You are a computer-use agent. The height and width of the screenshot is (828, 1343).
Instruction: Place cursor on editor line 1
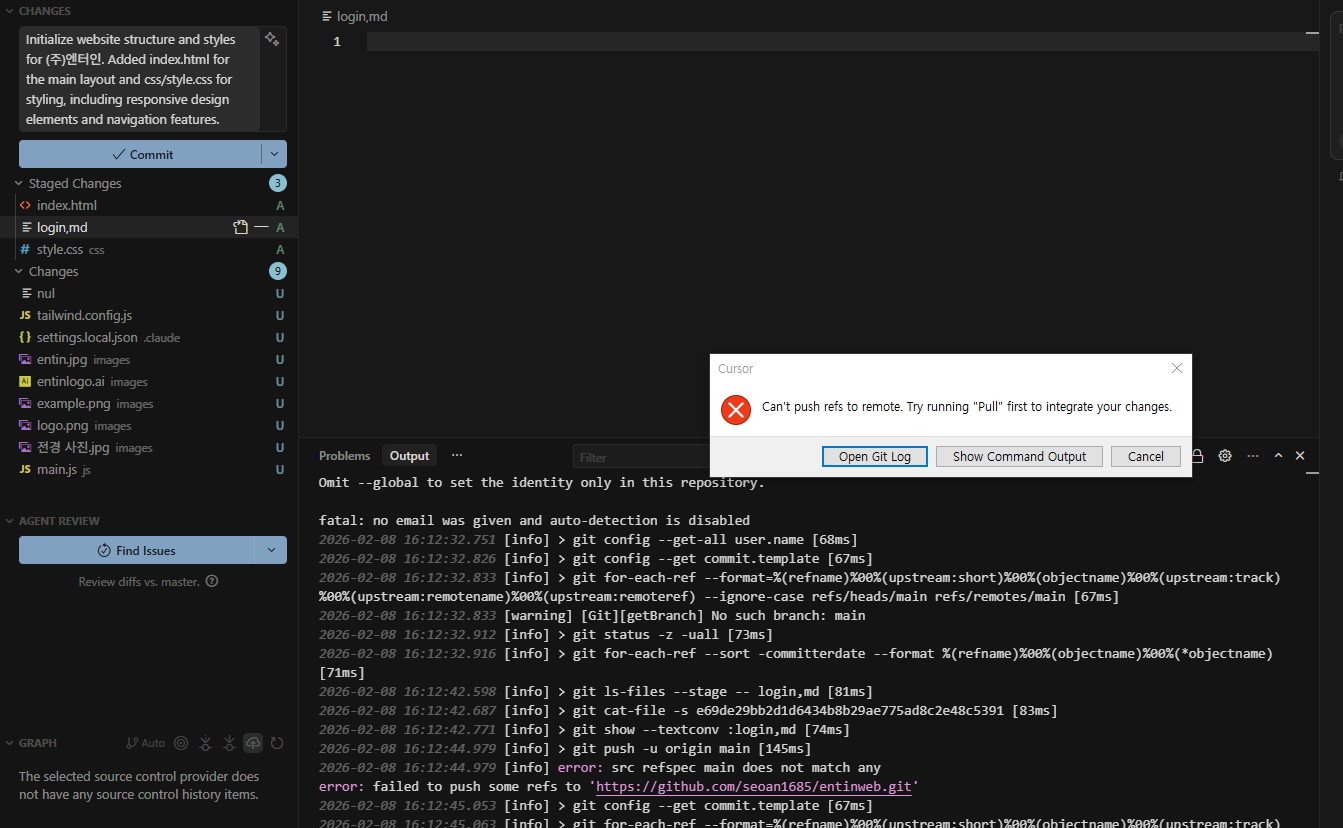(x=843, y=41)
